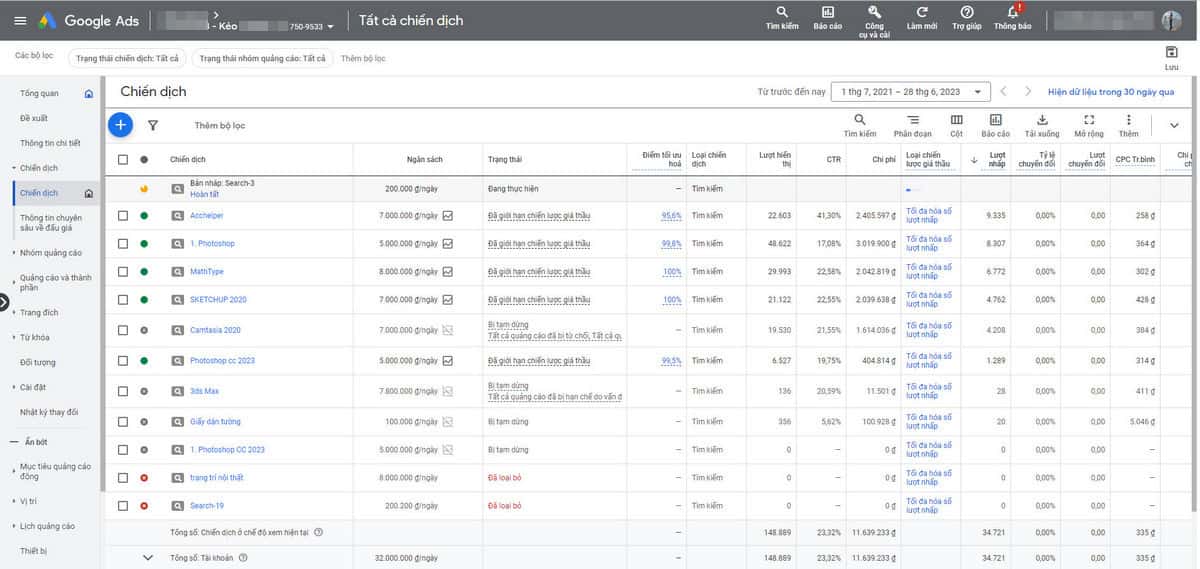The height and width of the screenshot is (569, 1200).
Task: Select Giấy dán tường row checkbox
Action: coord(123,421)
